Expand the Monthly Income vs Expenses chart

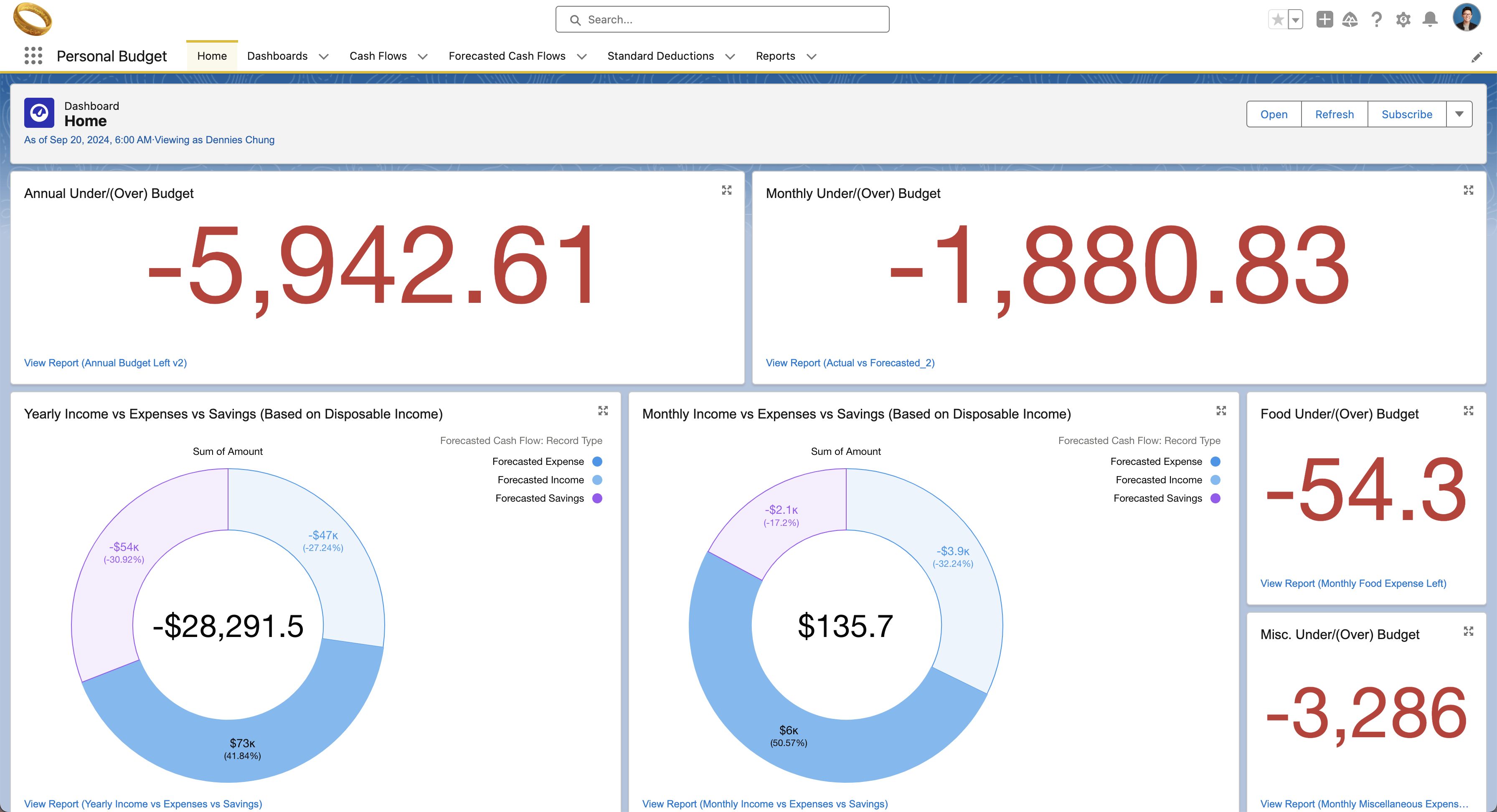pos(1221,410)
